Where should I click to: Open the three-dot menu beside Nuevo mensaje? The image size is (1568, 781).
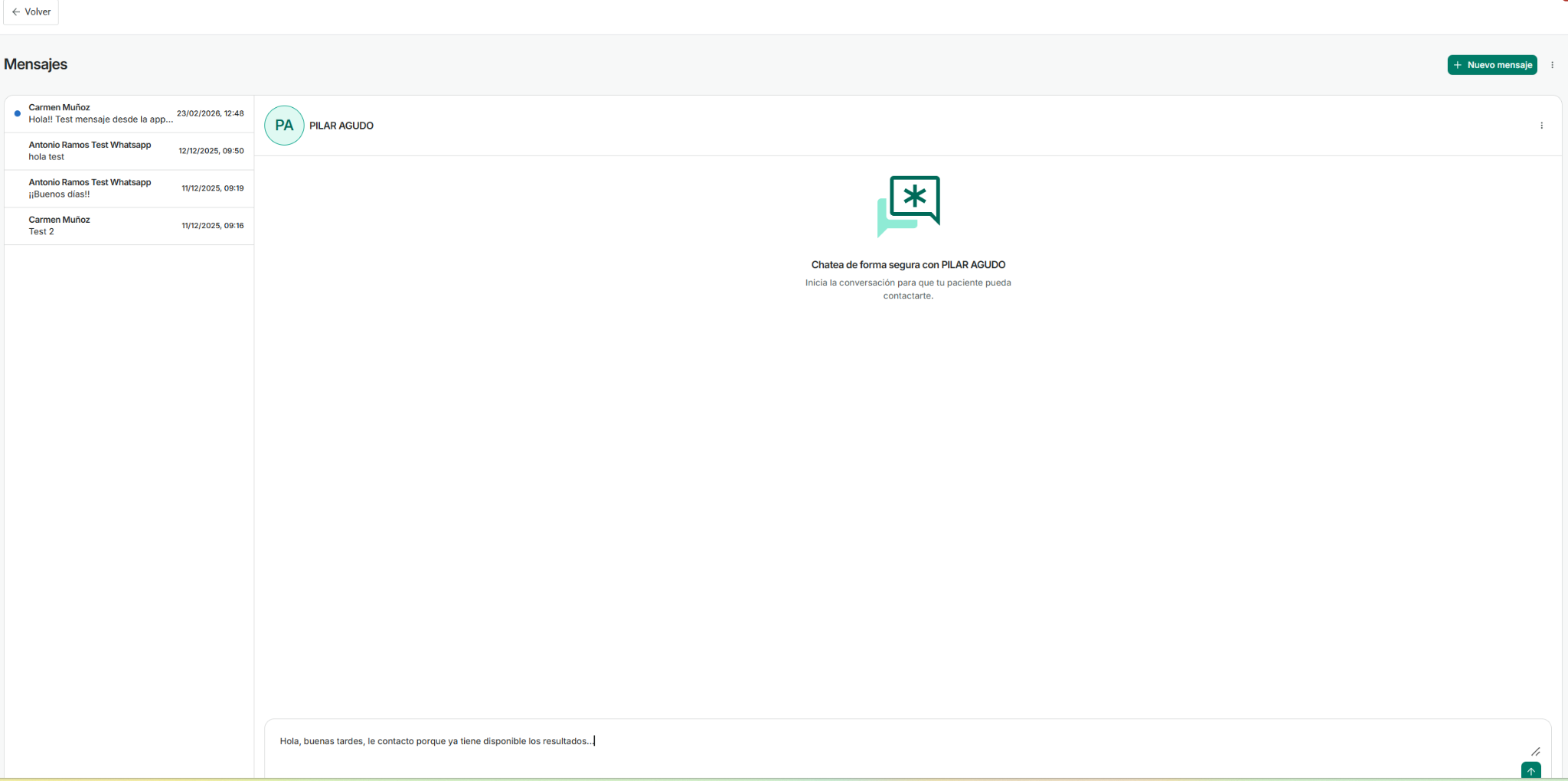pyautogui.click(x=1552, y=65)
